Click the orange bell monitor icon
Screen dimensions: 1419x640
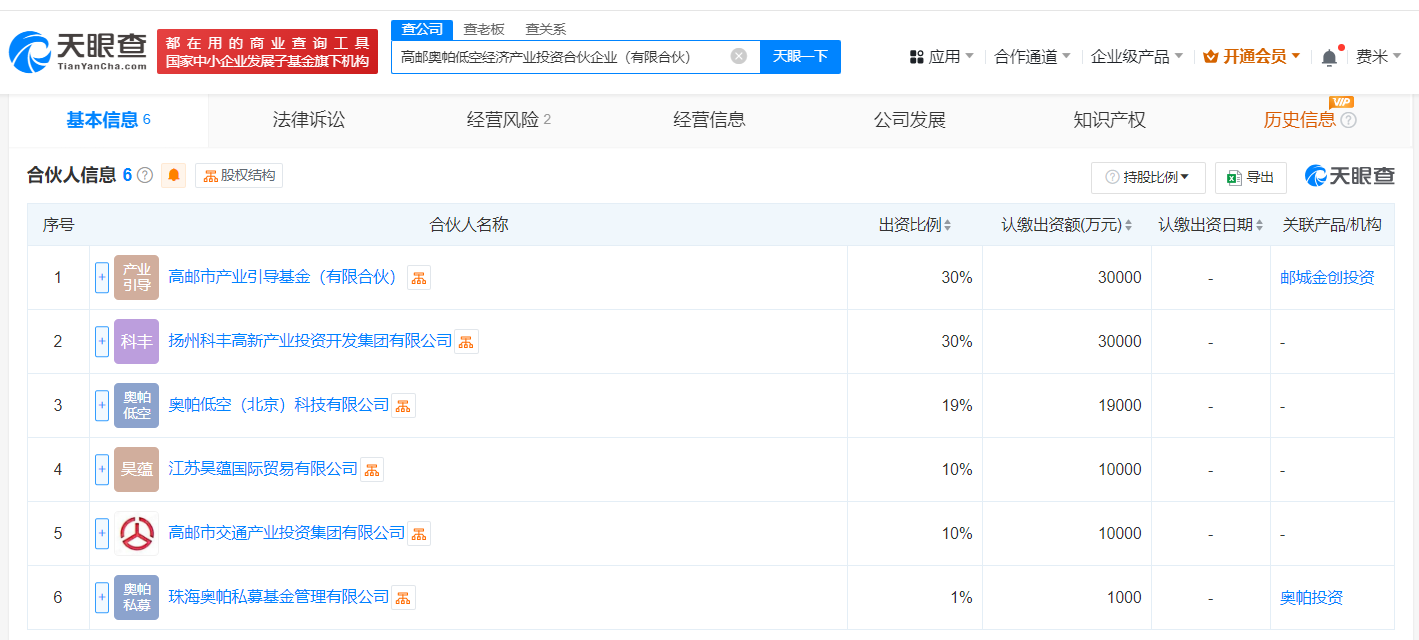point(174,176)
